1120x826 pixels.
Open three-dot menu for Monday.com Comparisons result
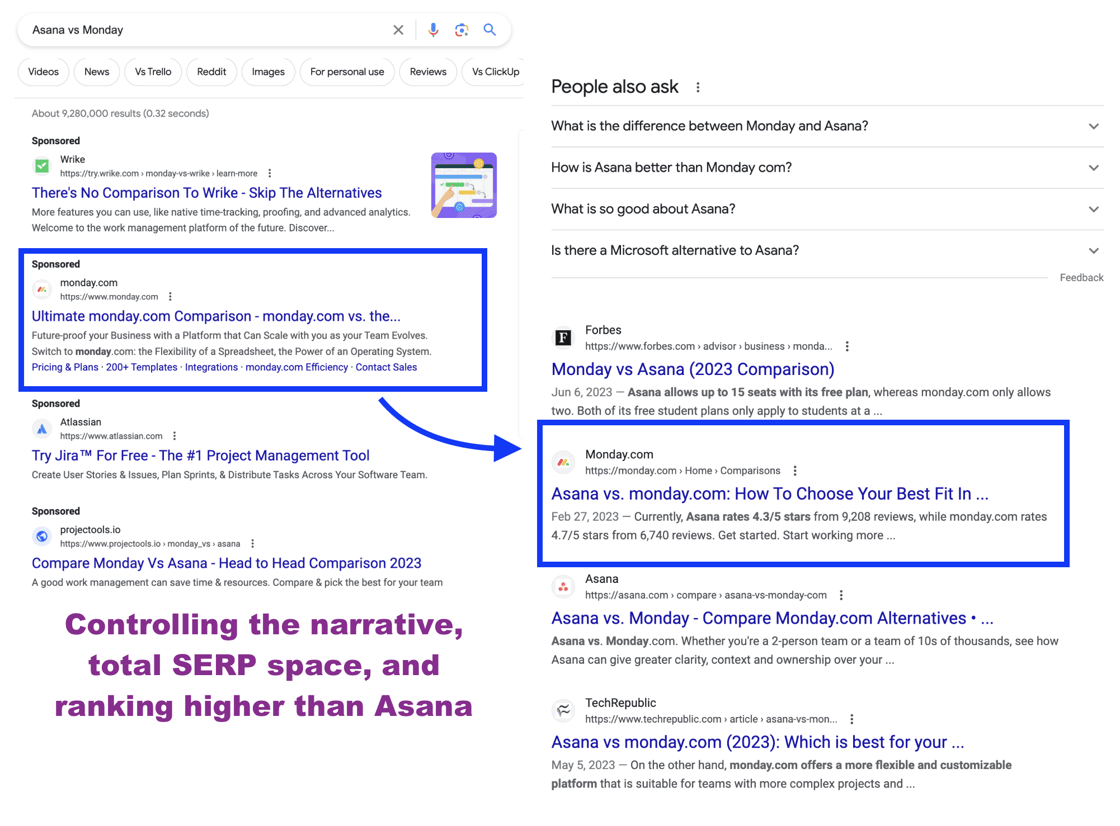[795, 471]
